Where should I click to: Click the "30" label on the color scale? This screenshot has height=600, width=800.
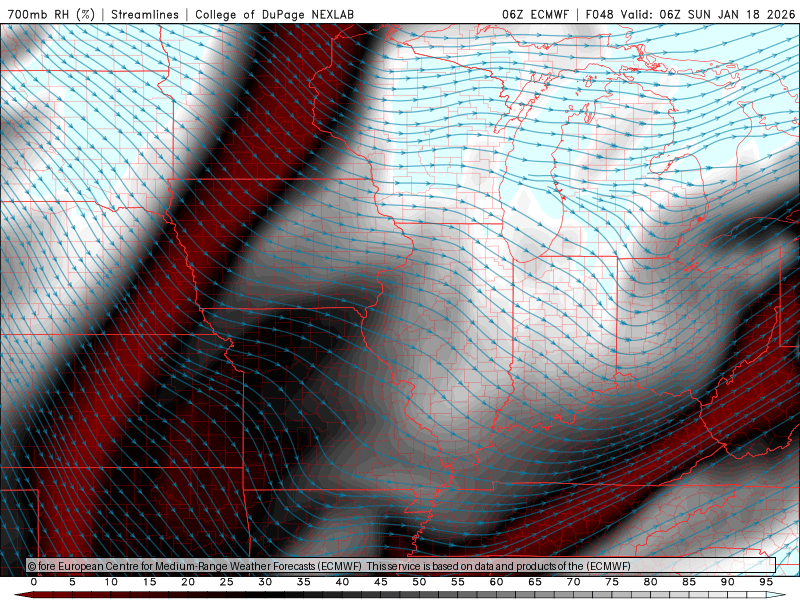coord(265,582)
